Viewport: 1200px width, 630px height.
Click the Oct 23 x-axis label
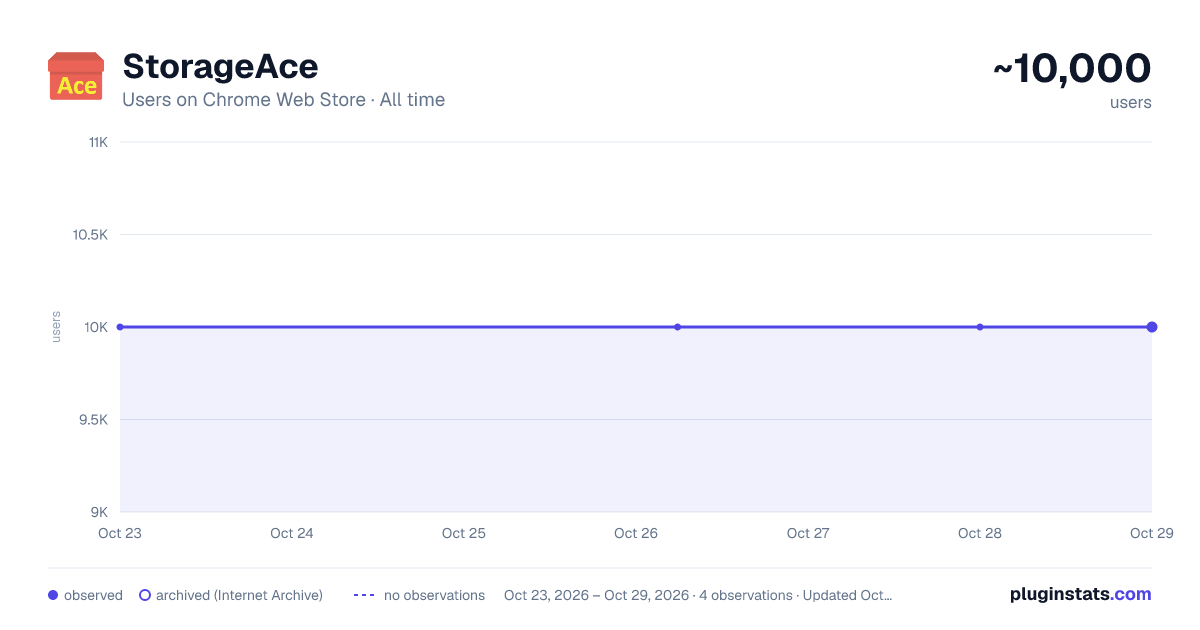(120, 533)
